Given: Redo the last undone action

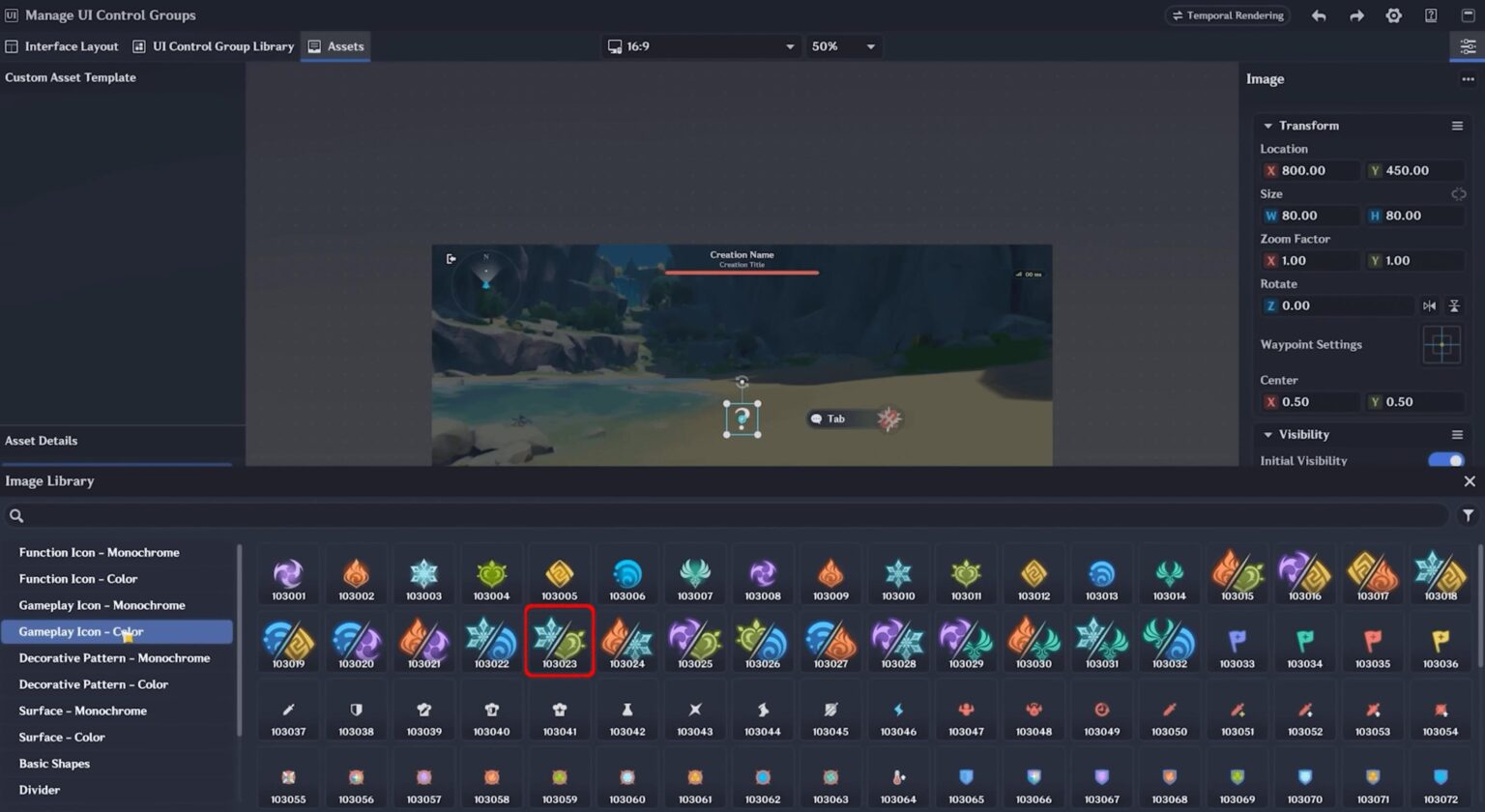Looking at the screenshot, I should point(1356,15).
